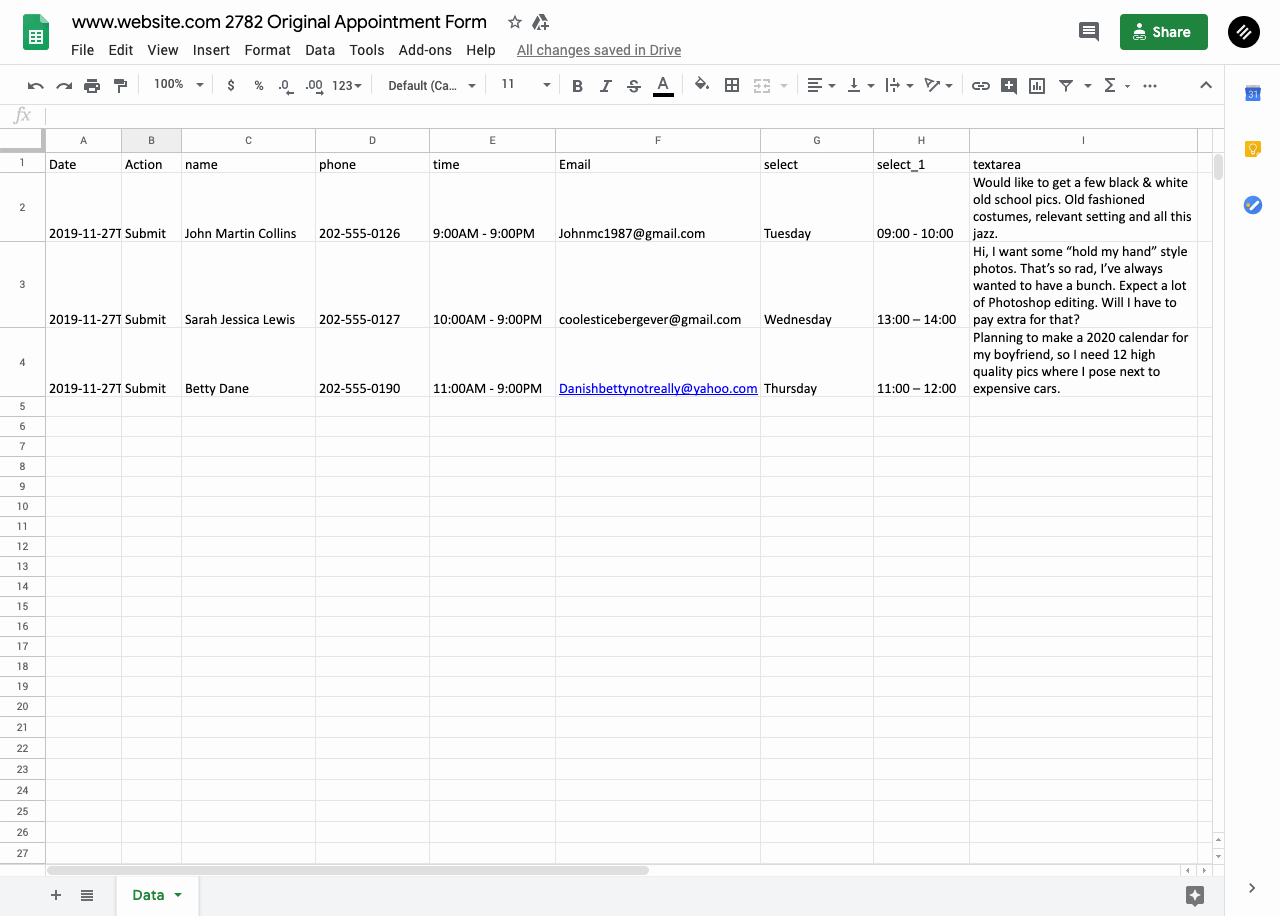The width and height of the screenshot is (1280, 916).
Task: Open the Borders tool
Action: (x=732, y=86)
